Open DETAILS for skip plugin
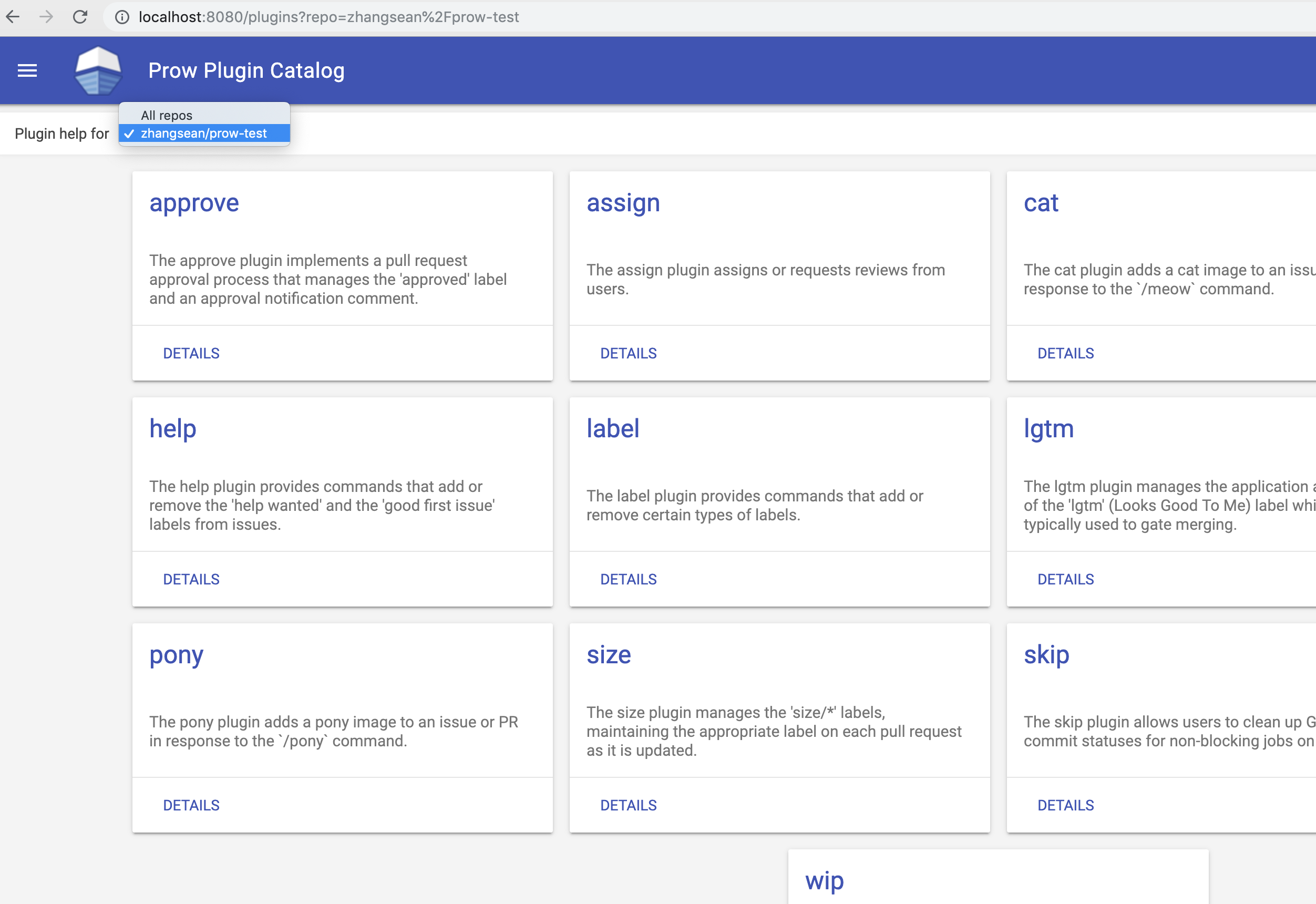This screenshot has width=1316, height=904. tap(1065, 805)
